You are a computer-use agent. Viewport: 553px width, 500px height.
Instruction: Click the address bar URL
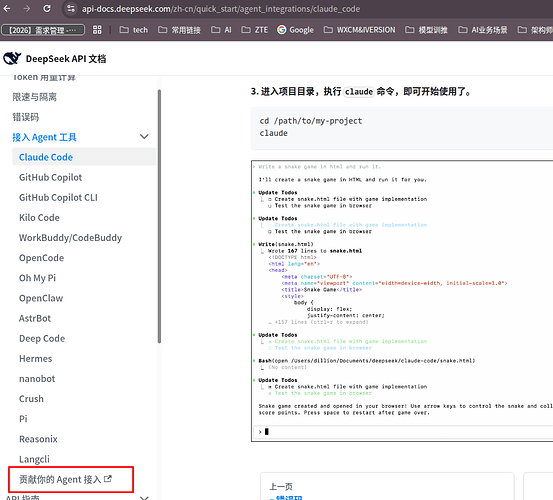pyautogui.click(x=221, y=9)
